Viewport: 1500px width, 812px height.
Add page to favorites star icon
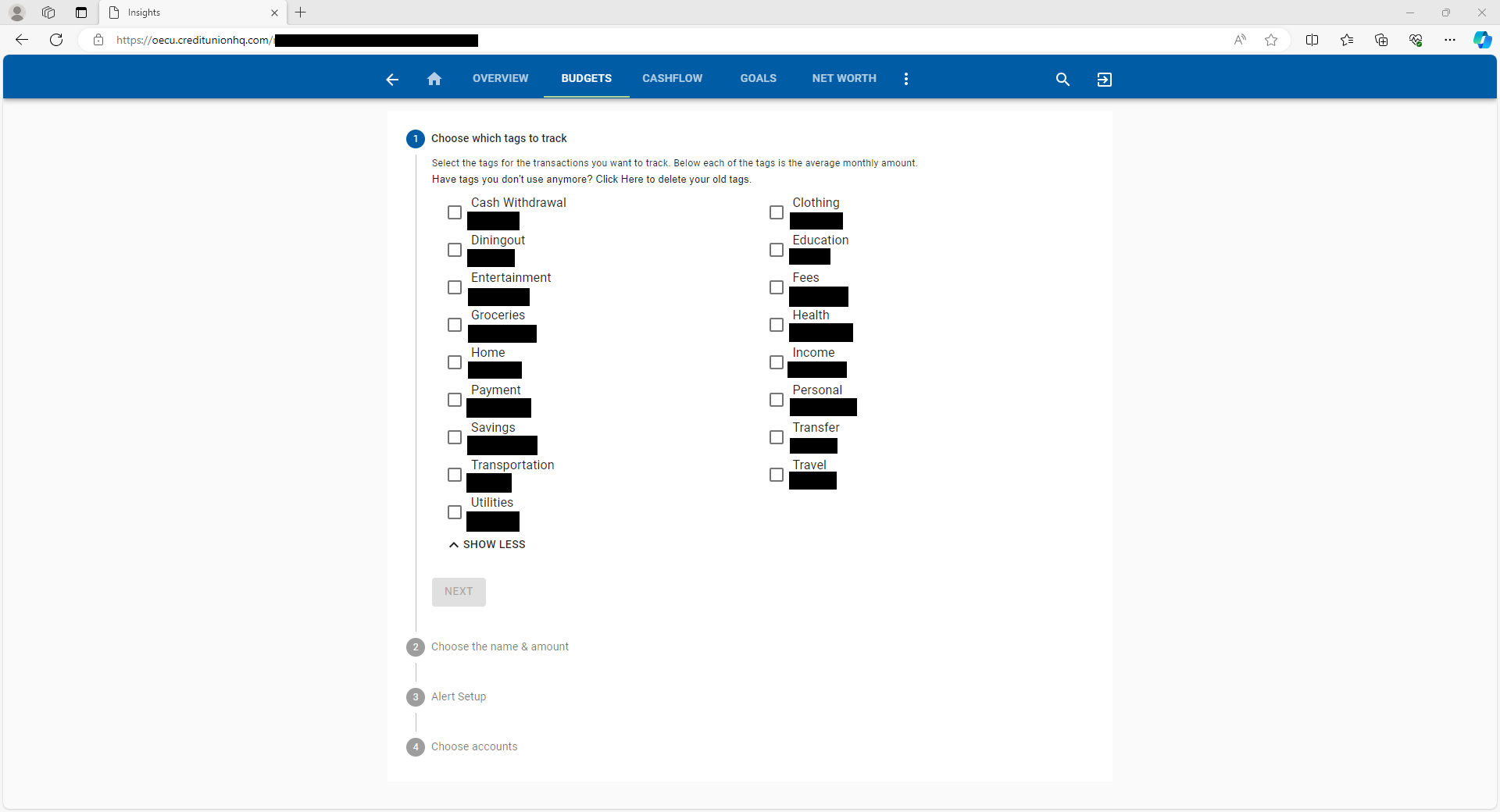pos(1271,40)
